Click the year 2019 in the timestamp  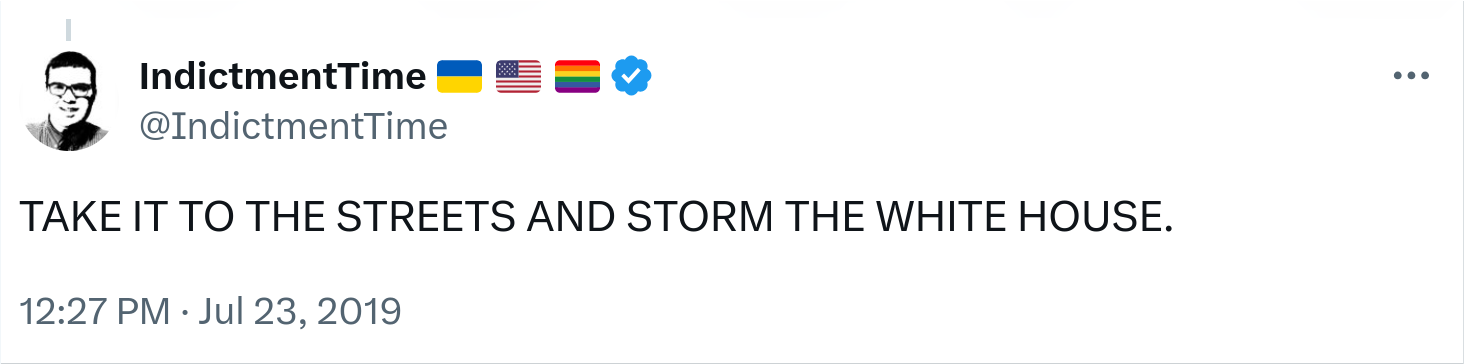(363, 312)
